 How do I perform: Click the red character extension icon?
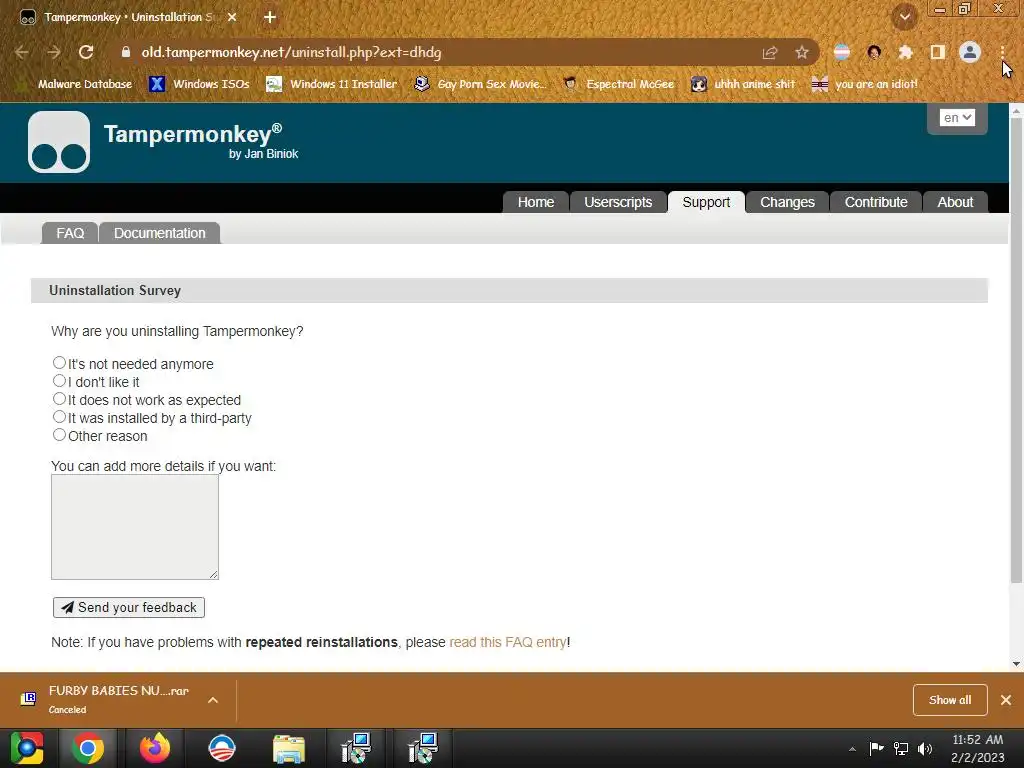874,52
